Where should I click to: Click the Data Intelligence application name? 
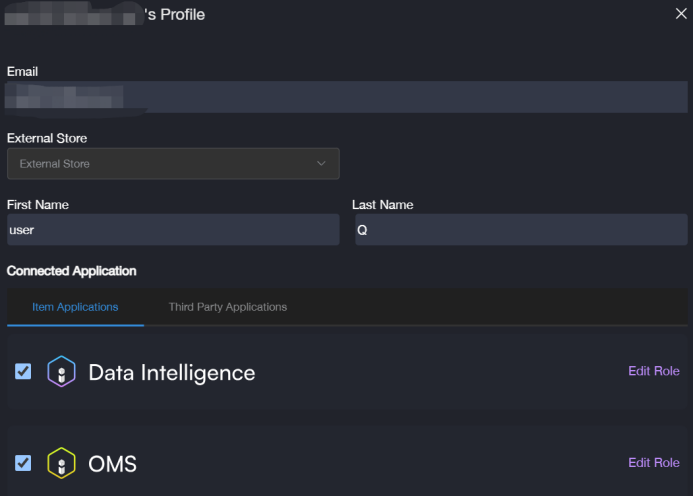172,373
